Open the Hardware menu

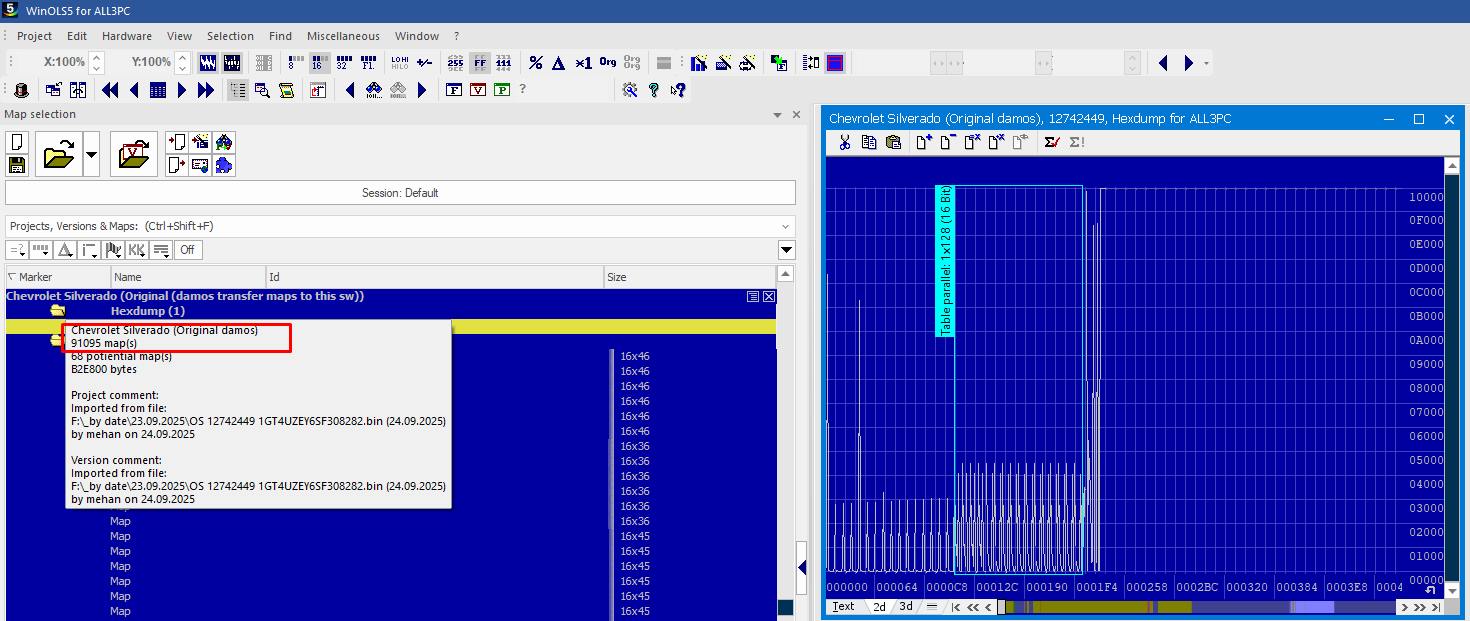[x=127, y=36]
